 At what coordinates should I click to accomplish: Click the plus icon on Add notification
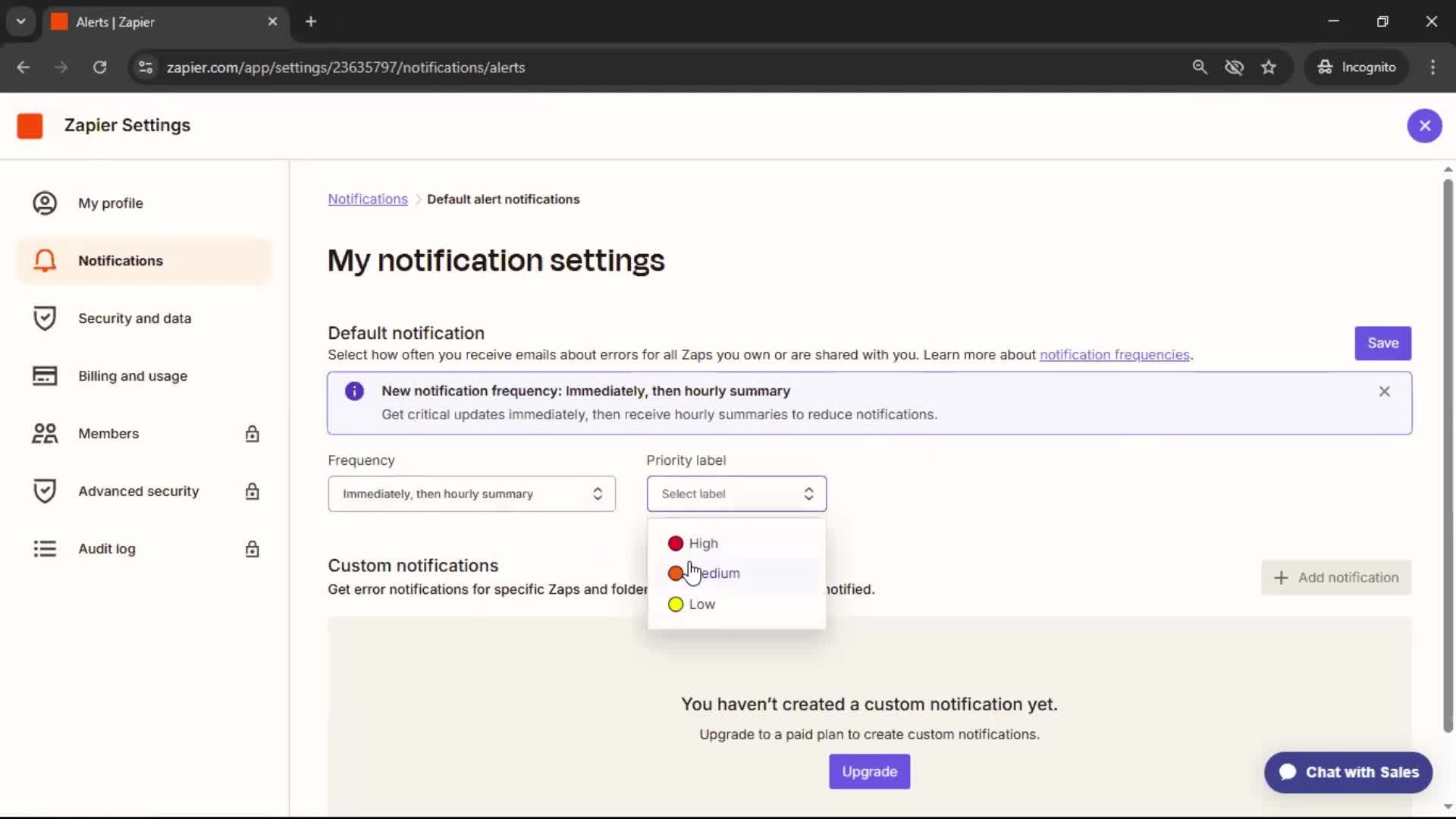(1281, 578)
